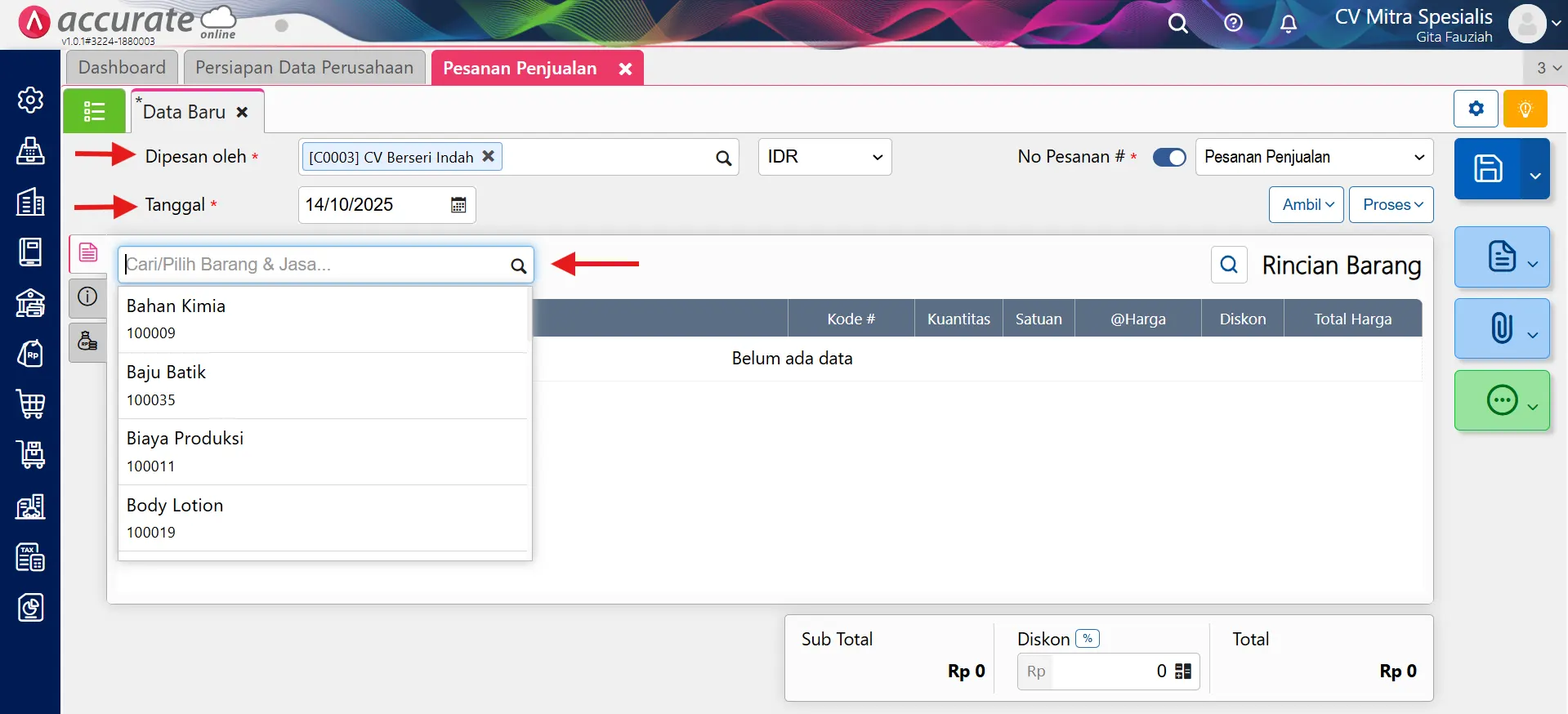Open the help question mark icon
The image size is (1568, 714).
point(1233,23)
